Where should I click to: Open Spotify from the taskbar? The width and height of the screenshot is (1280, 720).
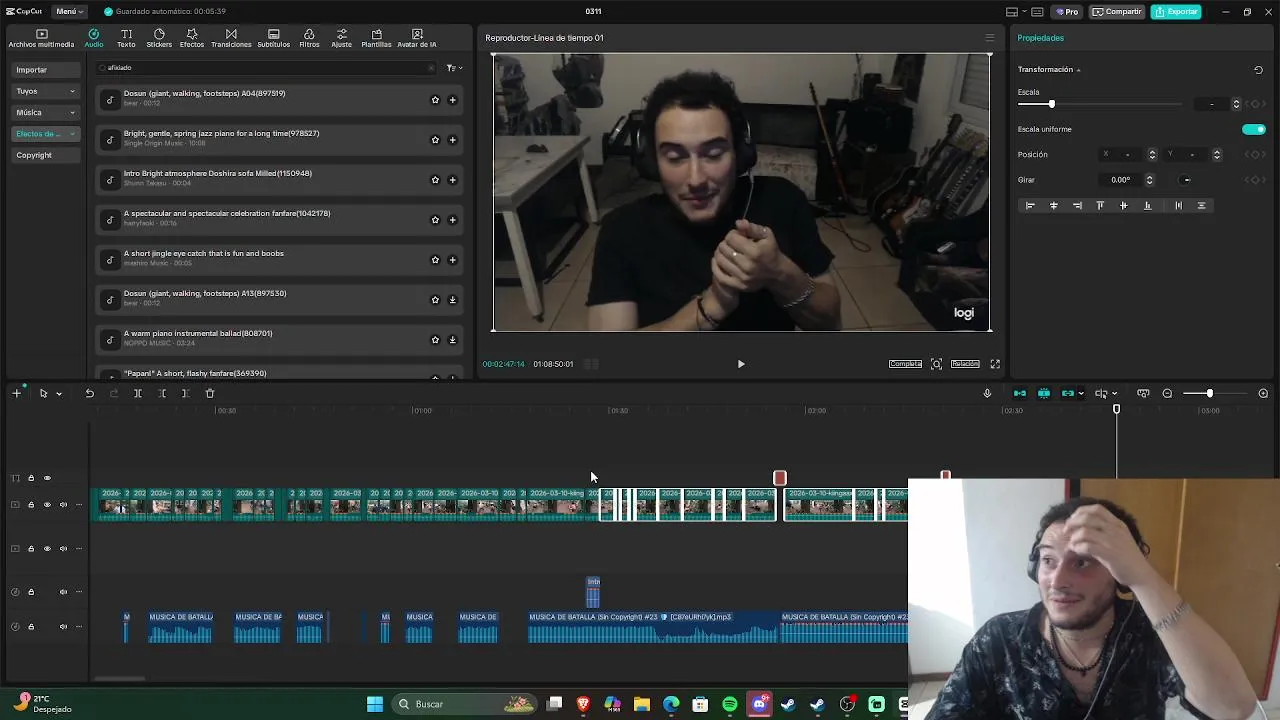click(x=730, y=705)
